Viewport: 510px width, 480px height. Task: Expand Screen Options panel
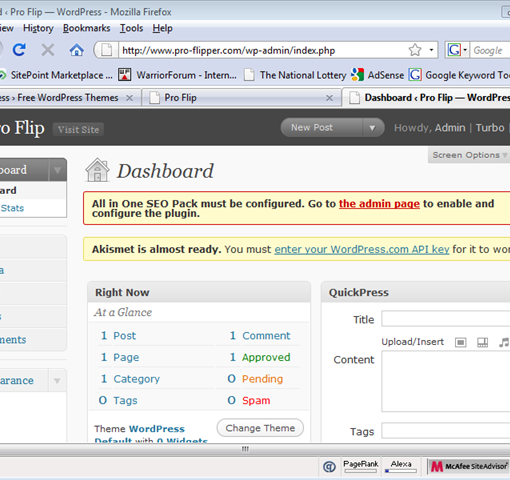point(469,155)
